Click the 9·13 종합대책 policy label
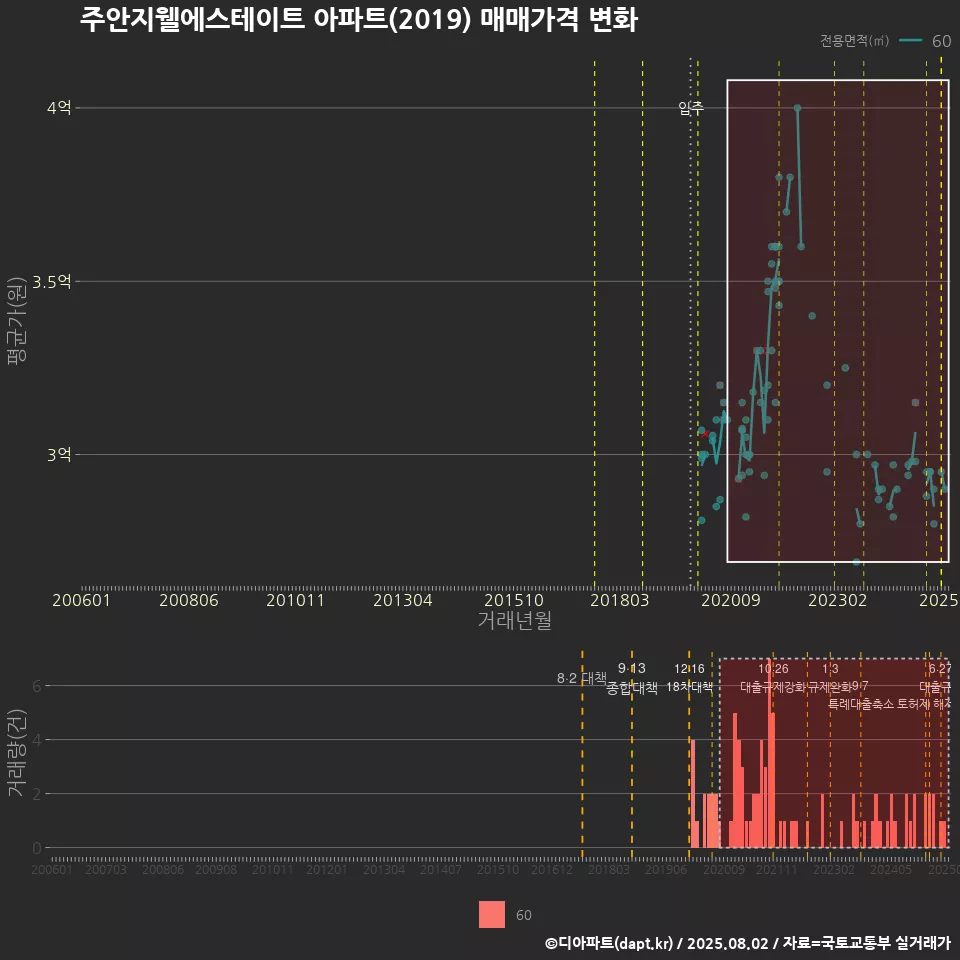 (x=632, y=678)
